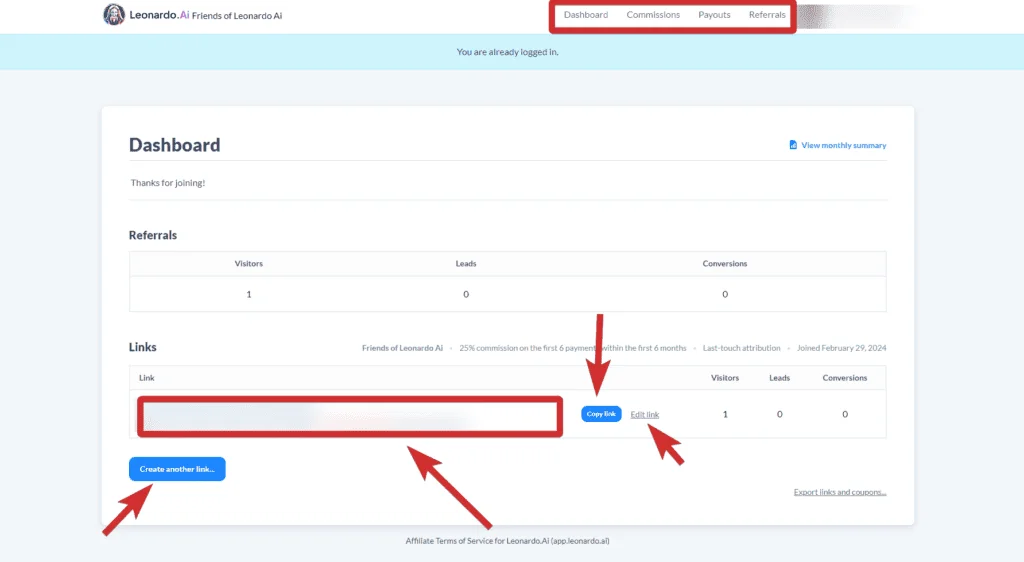Viewport: 1024px width, 562px height.
Task: Open Export links and coupons
Action: coord(840,492)
